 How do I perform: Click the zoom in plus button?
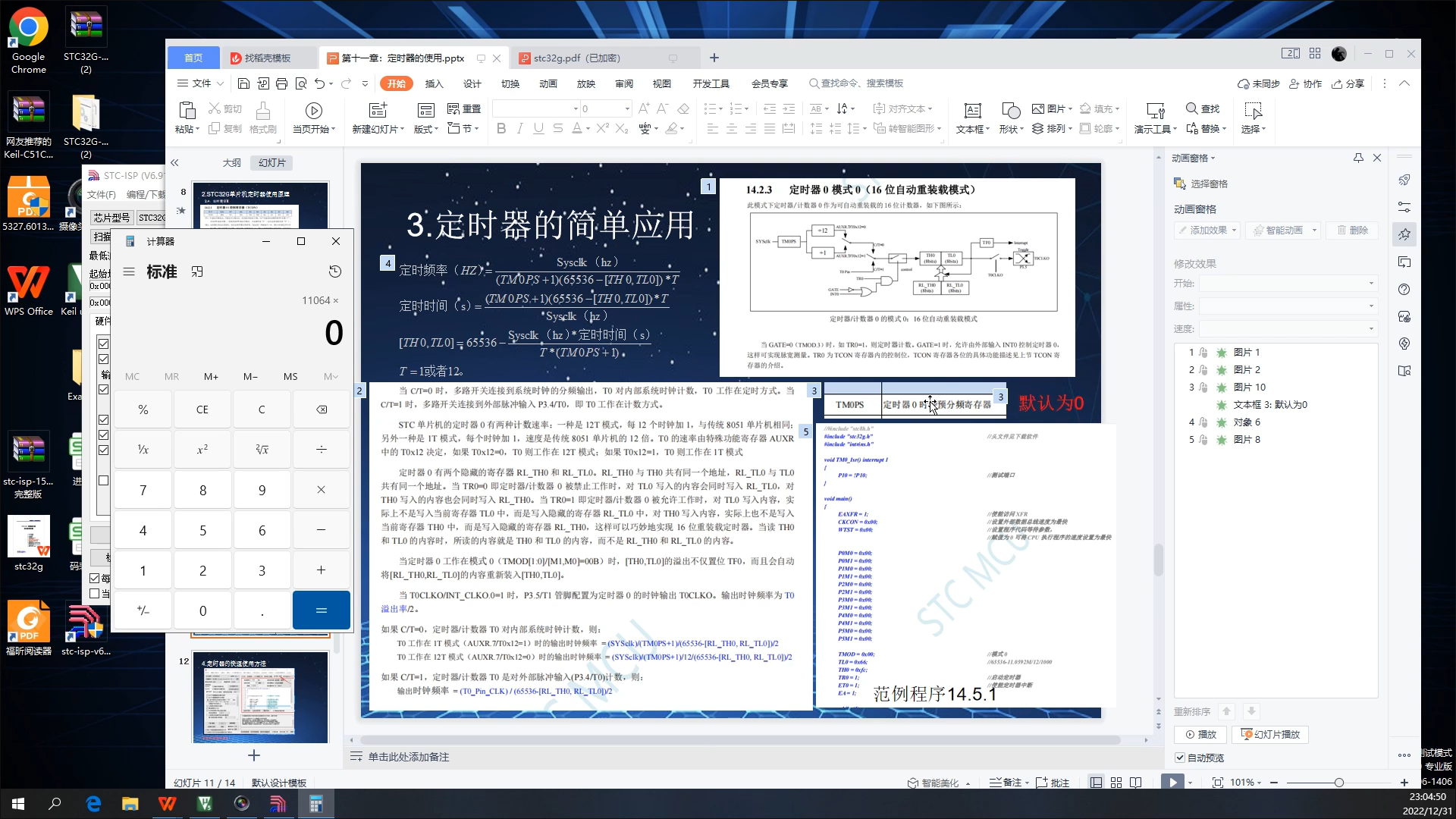[x=1404, y=783]
